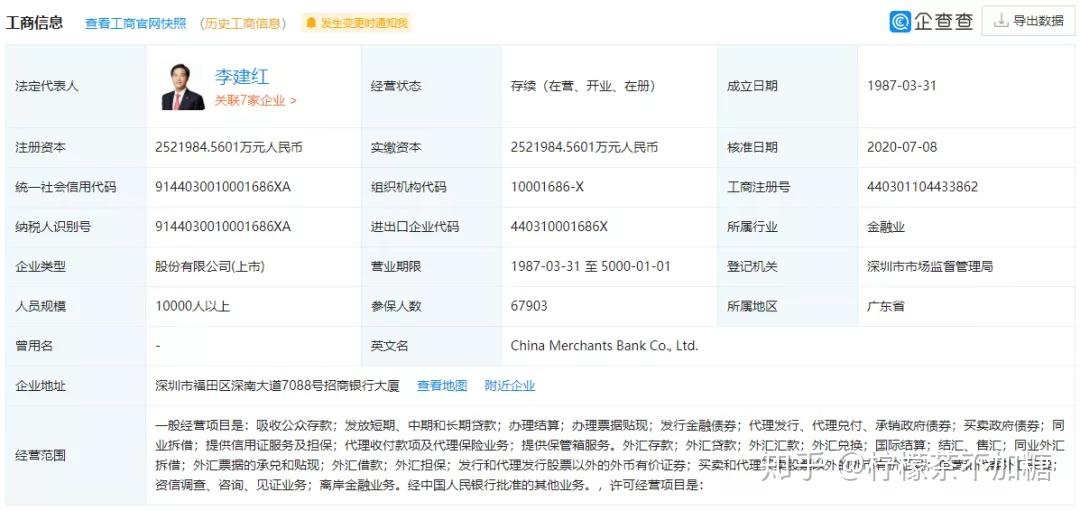Click the bell icon beside 发生变更时通知我

coord(312,23)
